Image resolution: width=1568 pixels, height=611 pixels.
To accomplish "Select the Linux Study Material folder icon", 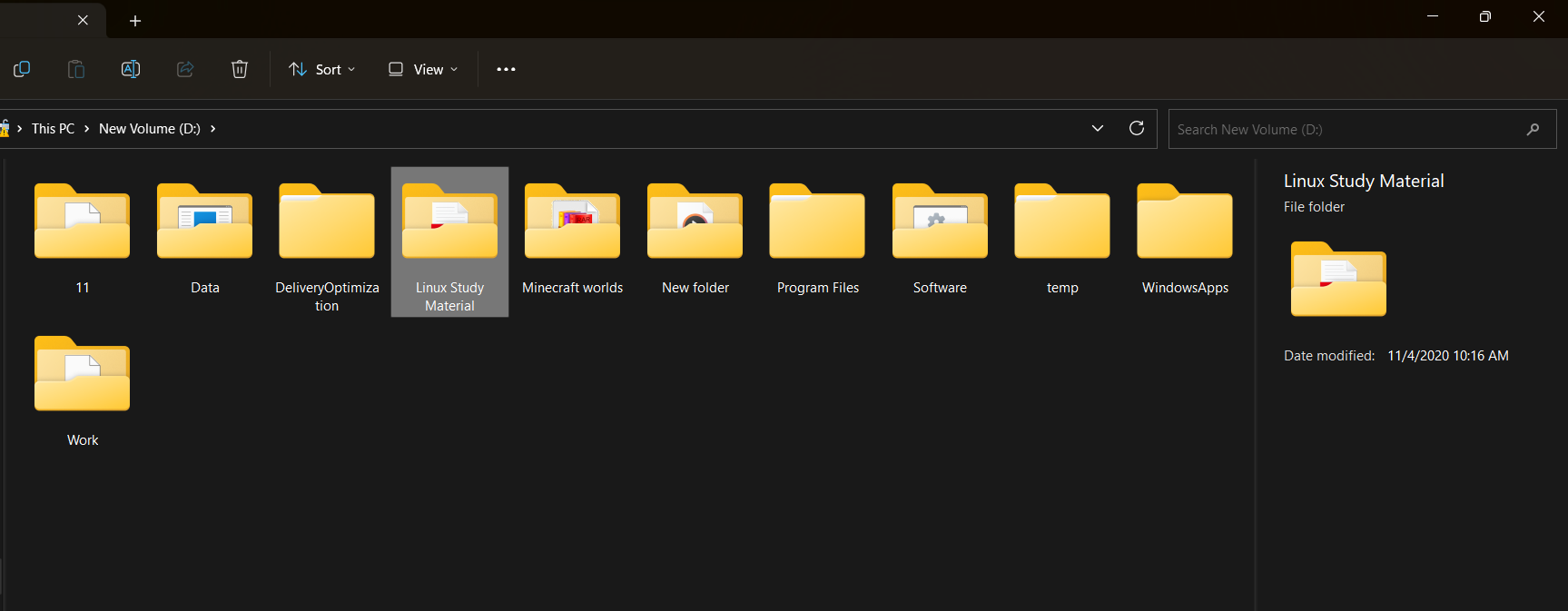I will coord(449,221).
